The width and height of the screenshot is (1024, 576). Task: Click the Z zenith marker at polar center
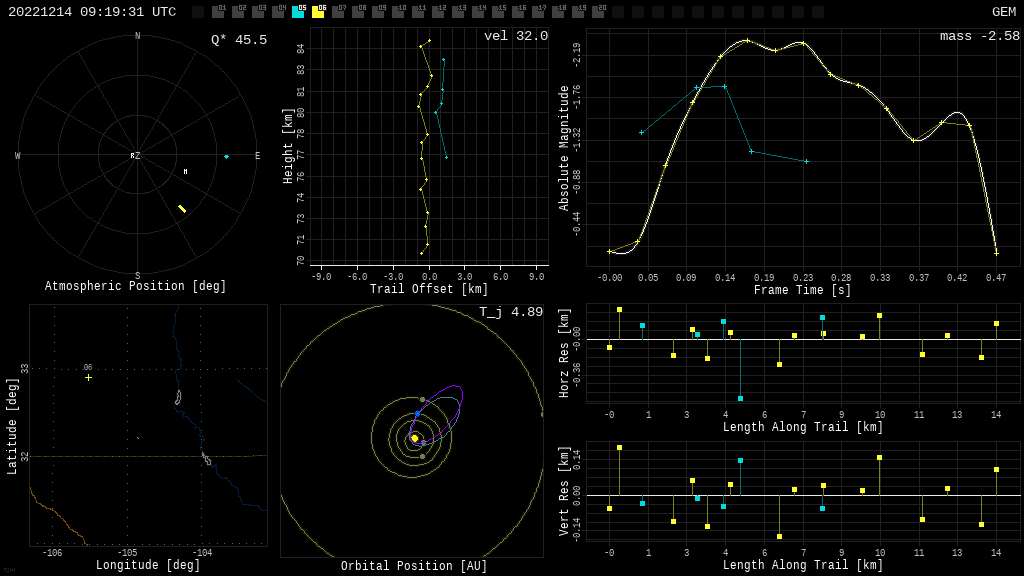click(136, 156)
